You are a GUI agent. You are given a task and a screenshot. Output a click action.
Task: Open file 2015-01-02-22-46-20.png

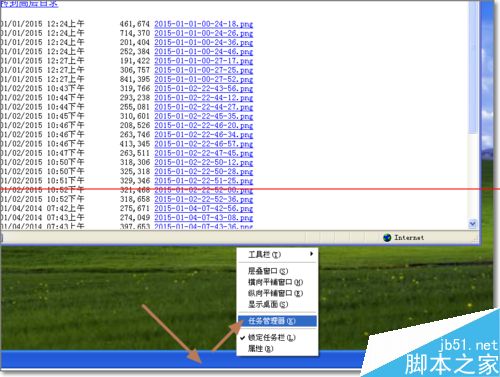203,125
